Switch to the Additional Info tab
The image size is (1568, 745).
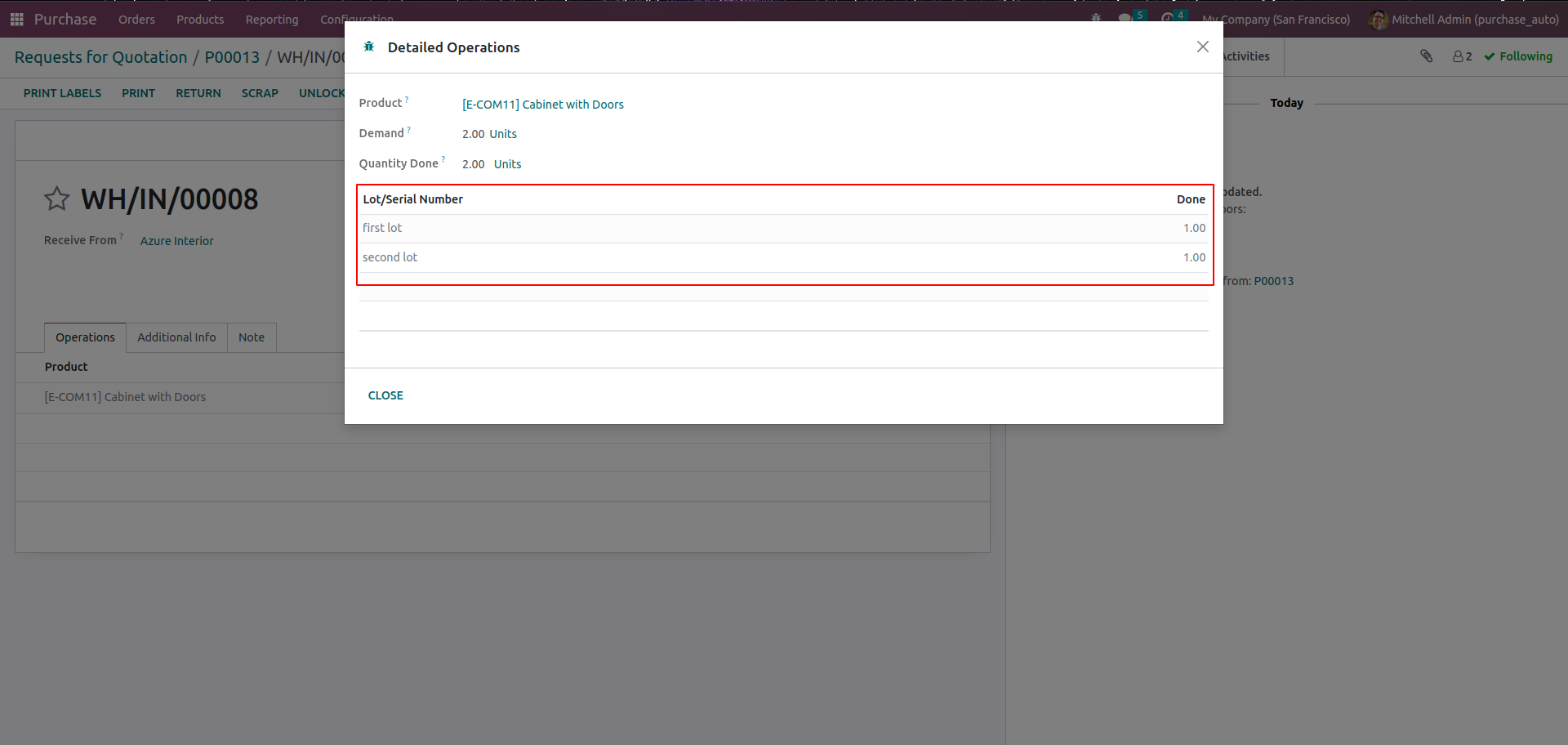click(176, 337)
